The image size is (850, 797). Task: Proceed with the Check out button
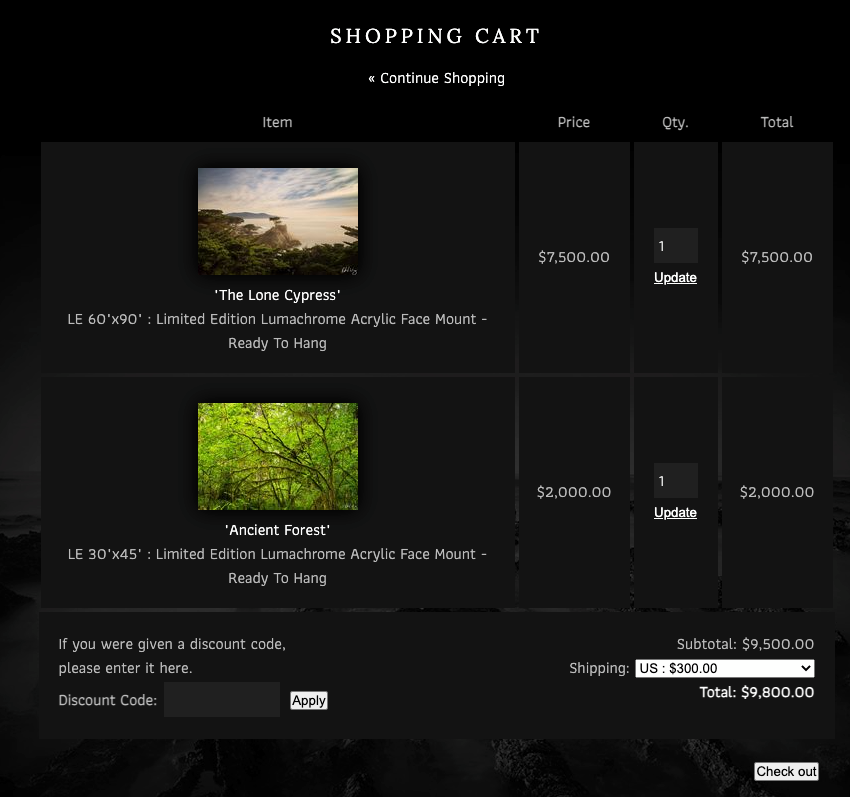786,771
